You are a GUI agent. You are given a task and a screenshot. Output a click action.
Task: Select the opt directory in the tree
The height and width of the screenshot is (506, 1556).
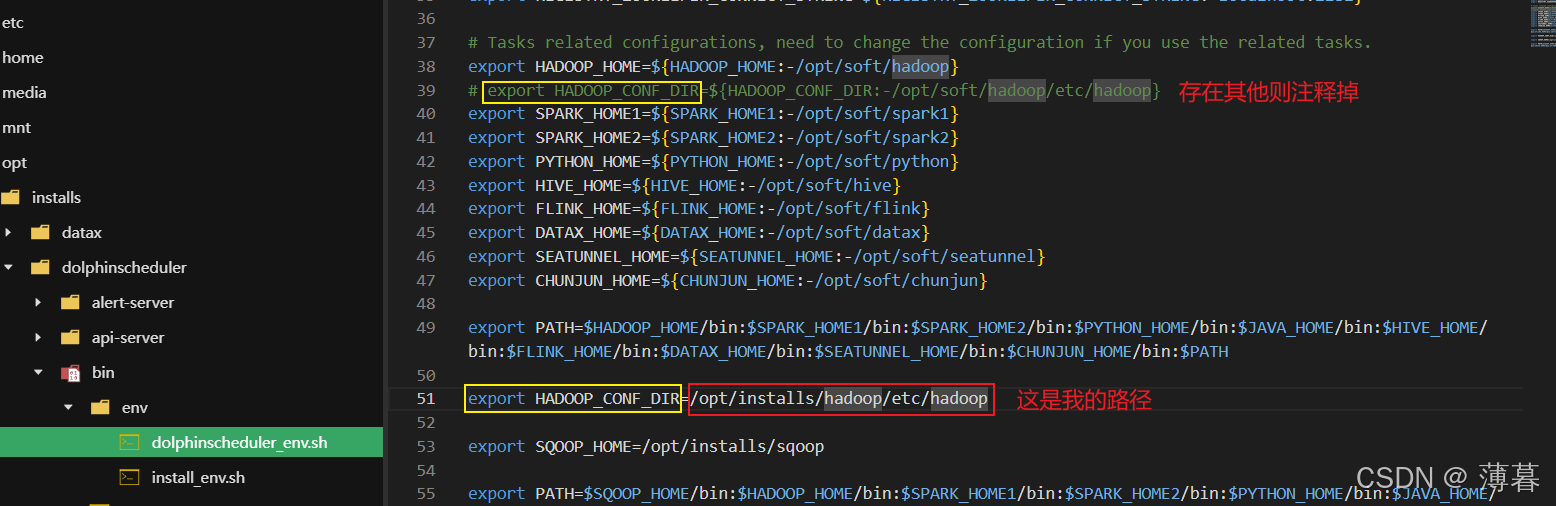(x=15, y=162)
